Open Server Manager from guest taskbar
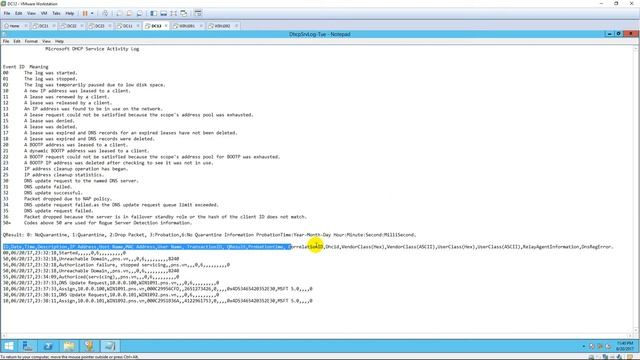This screenshot has height=360, width=640. [28, 346]
